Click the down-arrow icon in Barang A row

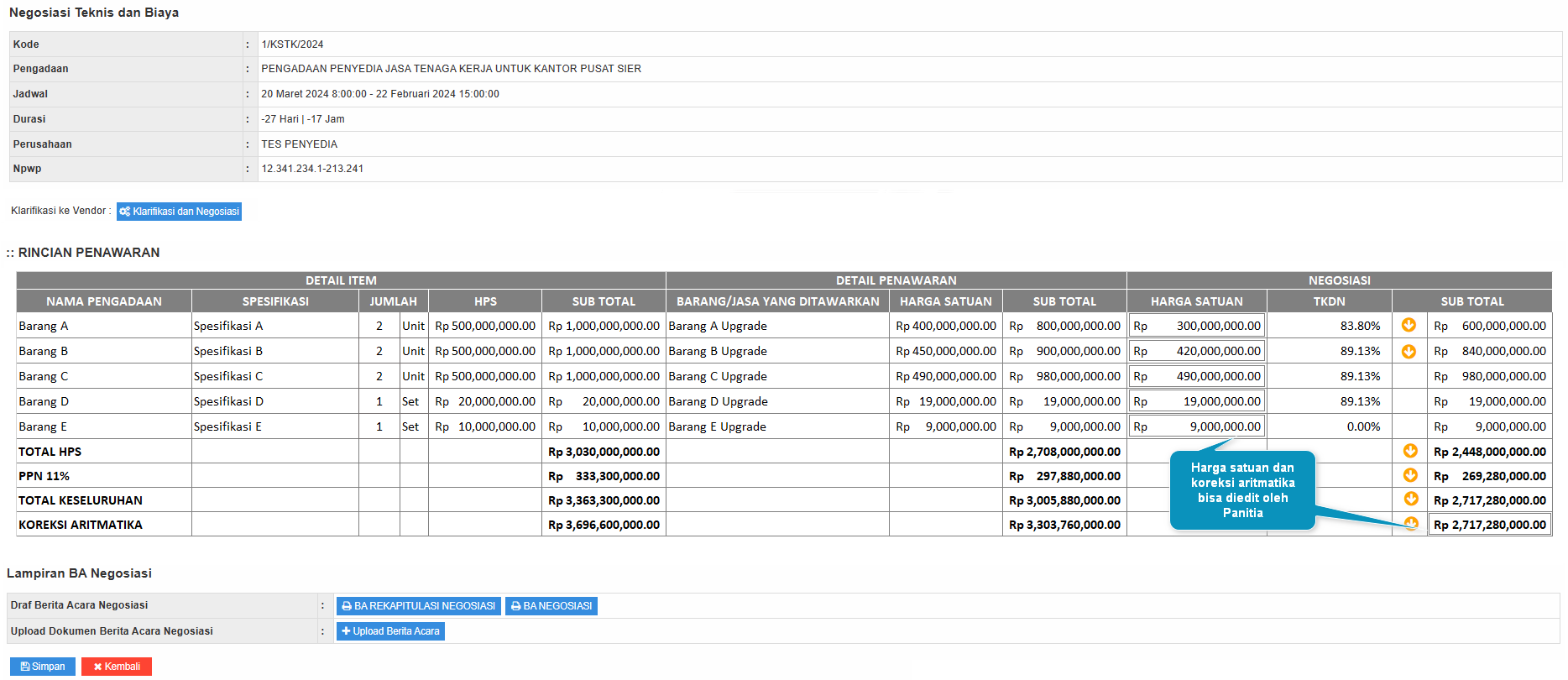pyautogui.click(x=1409, y=325)
